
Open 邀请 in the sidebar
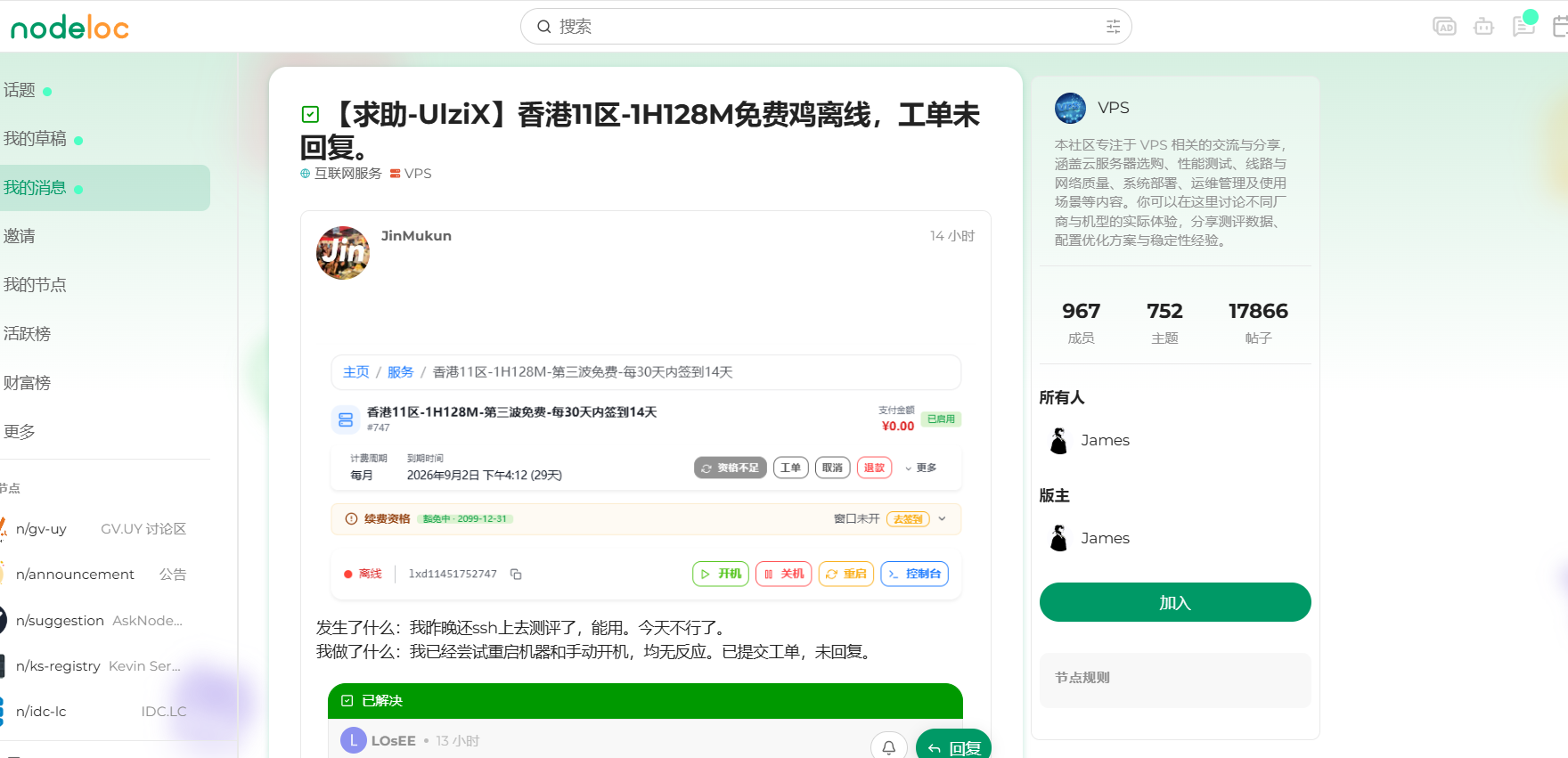pos(20,236)
